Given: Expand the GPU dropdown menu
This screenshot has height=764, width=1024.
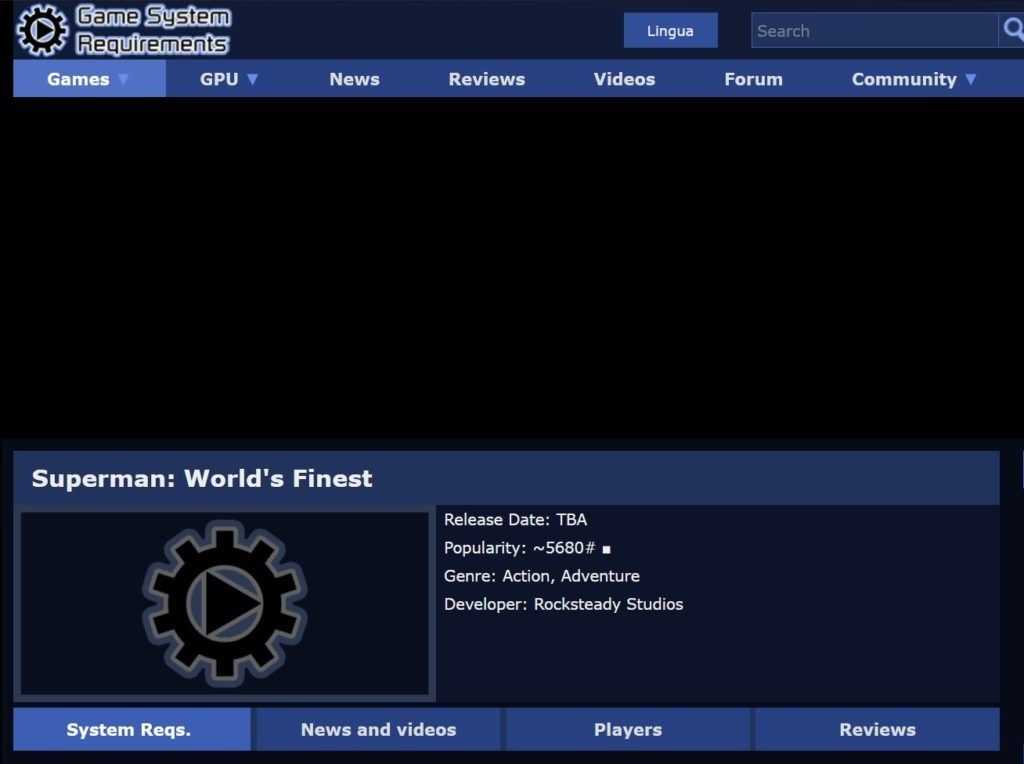Looking at the screenshot, I should (229, 79).
